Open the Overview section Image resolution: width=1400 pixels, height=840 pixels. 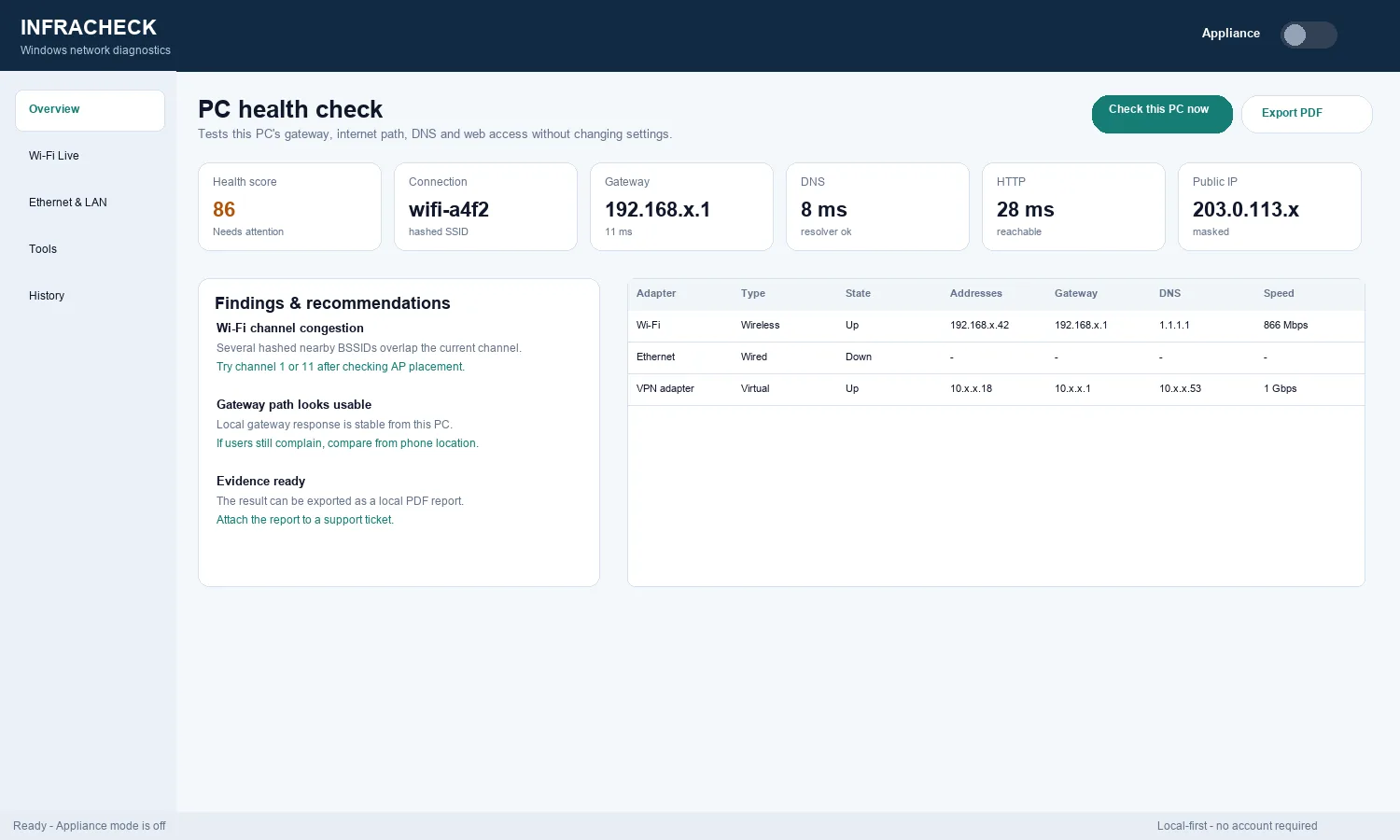(90, 110)
